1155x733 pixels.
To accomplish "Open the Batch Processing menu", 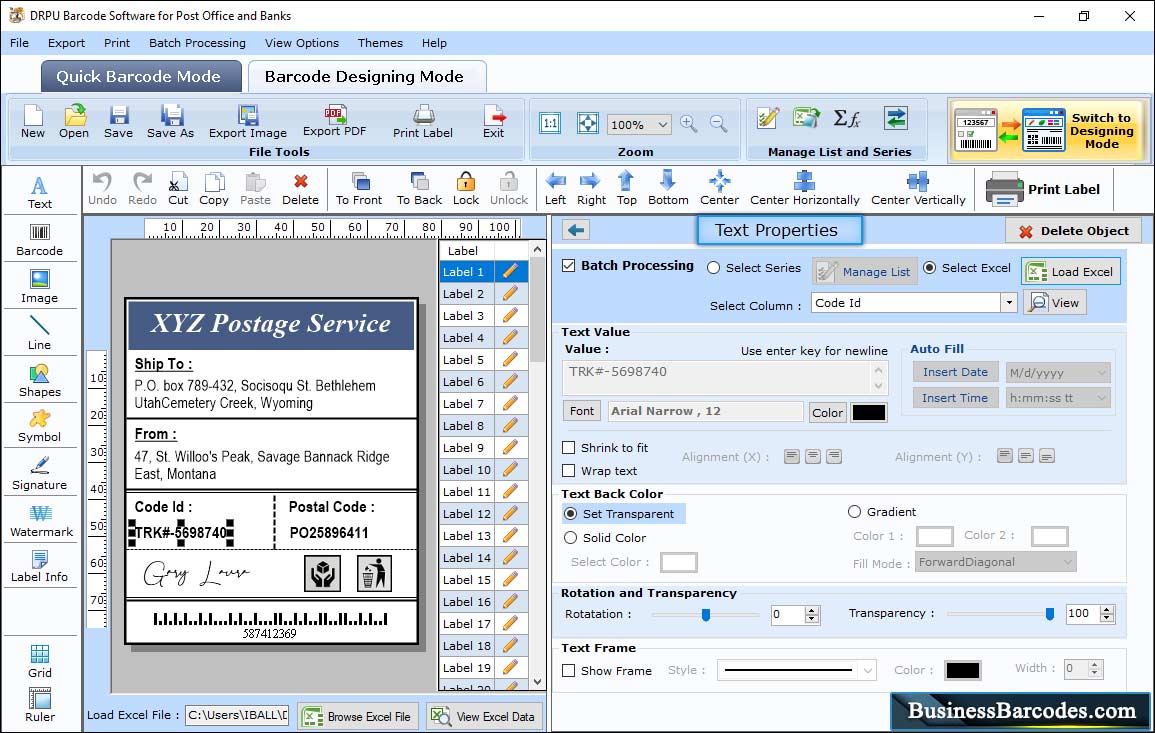I will (x=197, y=43).
